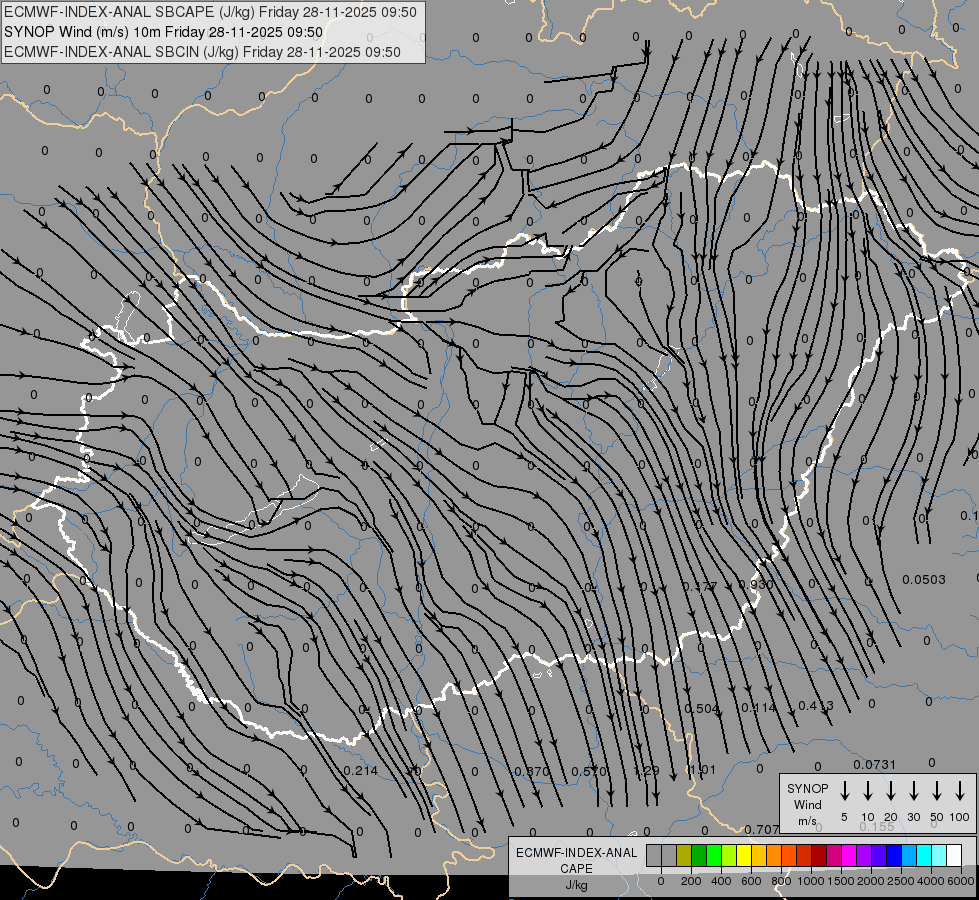Click the map value 0.0503
Viewport: 979px width, 900px height.
[924, 580]
